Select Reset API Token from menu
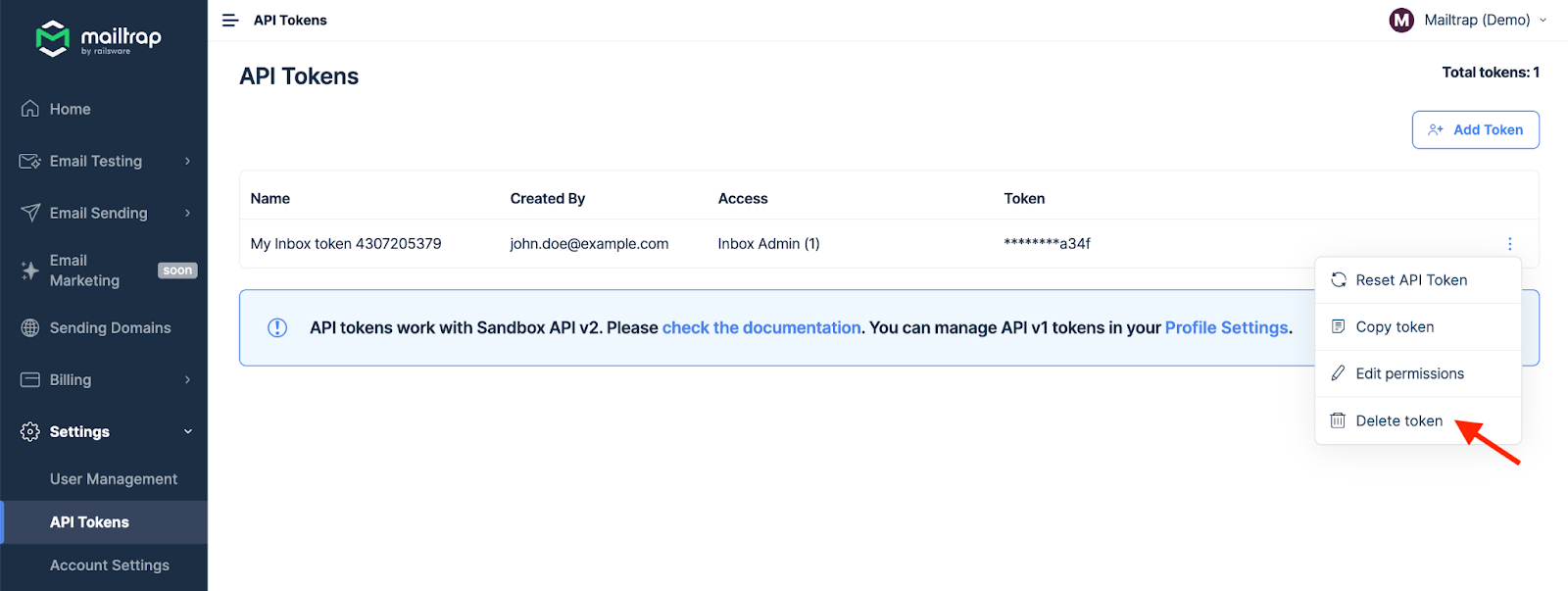The width and height of the screenshot is (1568, 591). 1410,280
